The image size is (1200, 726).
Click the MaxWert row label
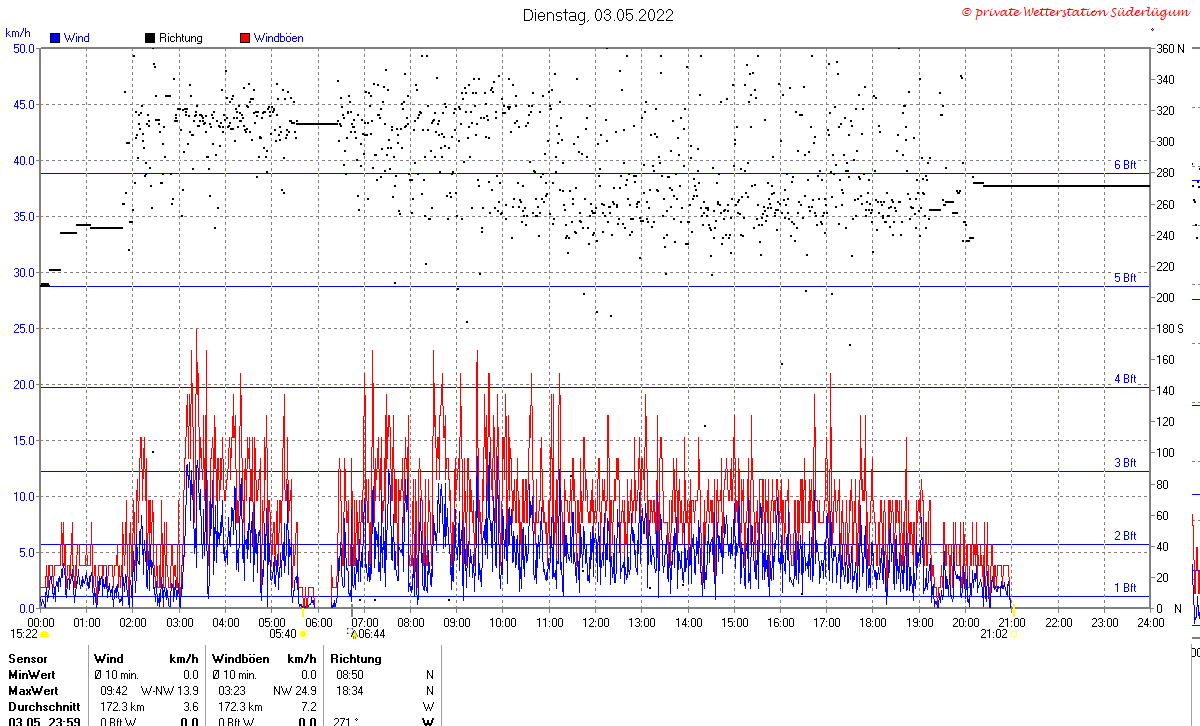click(x=33, y=691)
